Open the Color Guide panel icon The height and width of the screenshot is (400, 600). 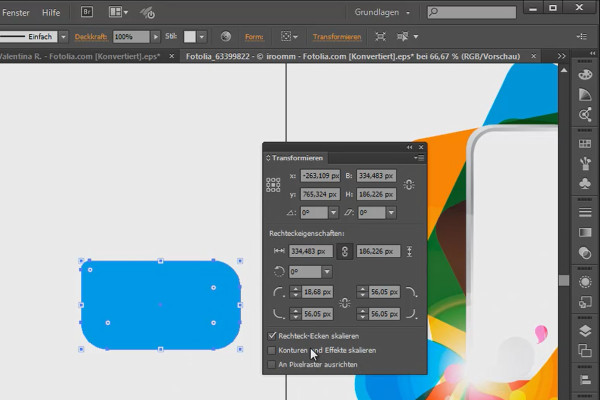pos(585,95)
